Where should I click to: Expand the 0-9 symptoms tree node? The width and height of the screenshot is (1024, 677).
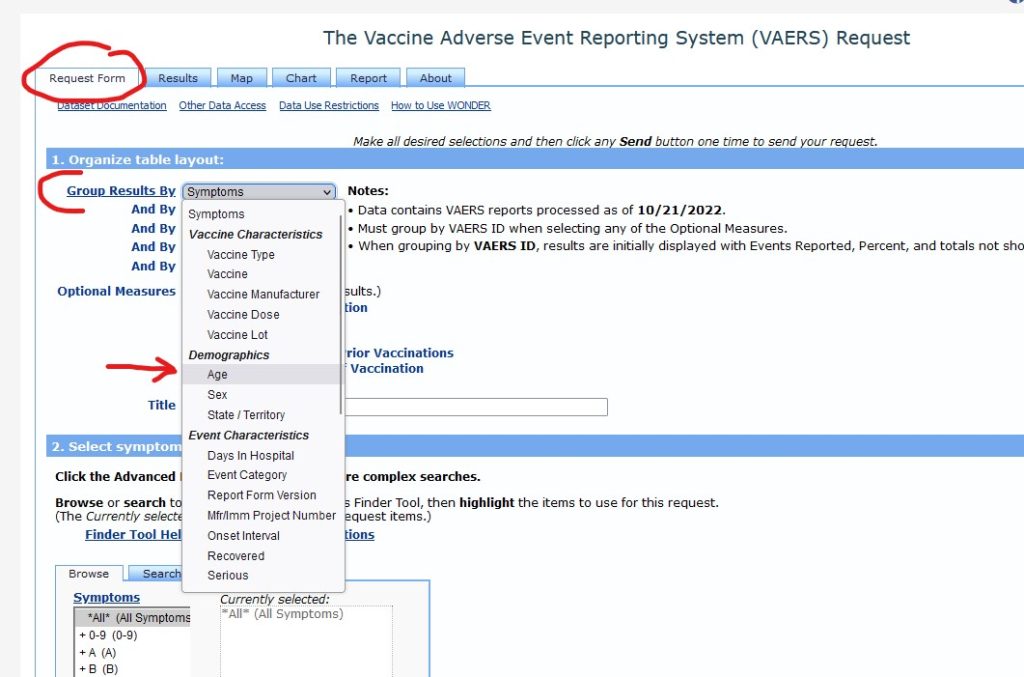pos(82,635)
